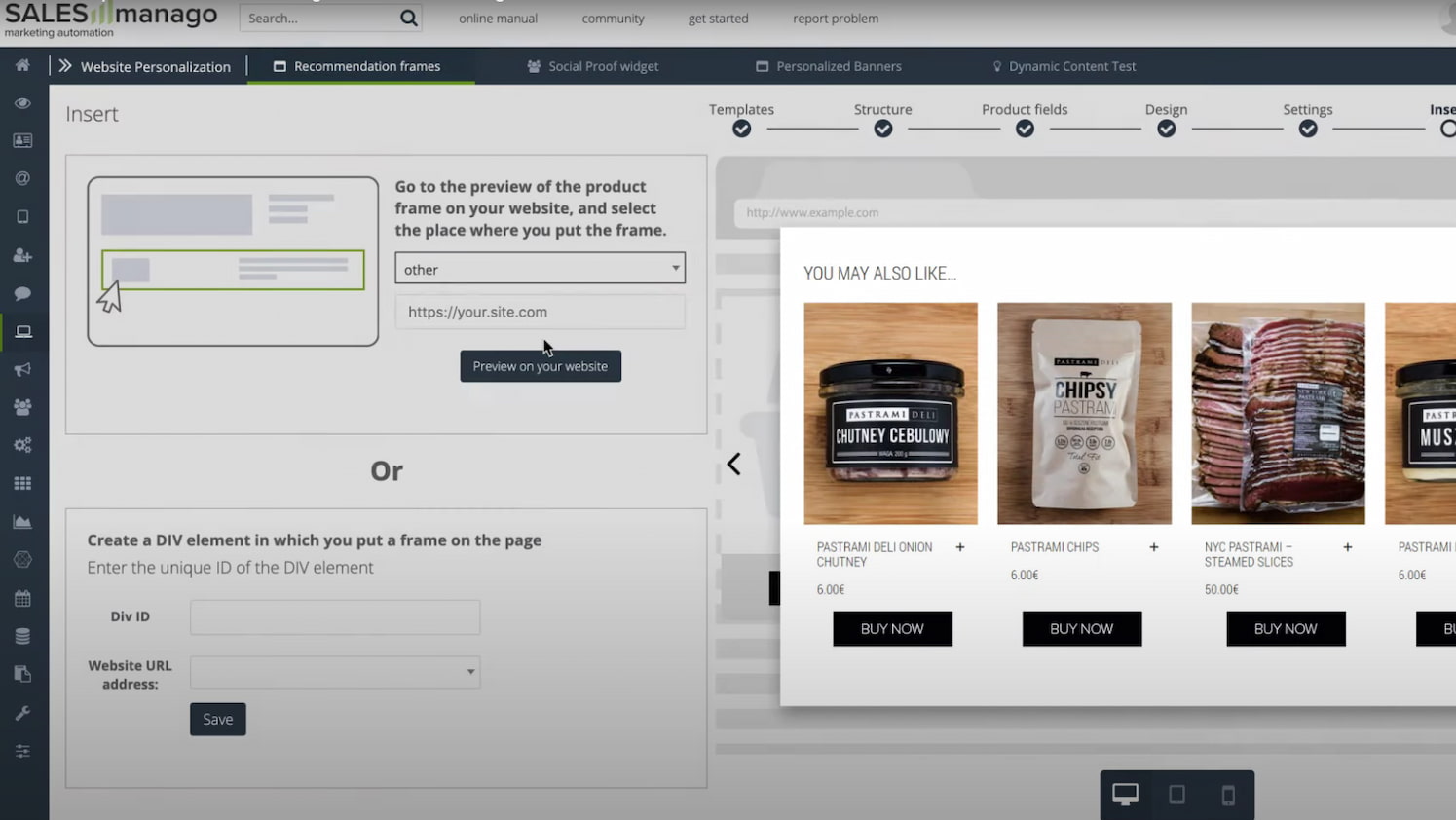Collapse the recommendation frame with left chevron
This screenshot has width=1456, height=820.
(x=733, y=464)
